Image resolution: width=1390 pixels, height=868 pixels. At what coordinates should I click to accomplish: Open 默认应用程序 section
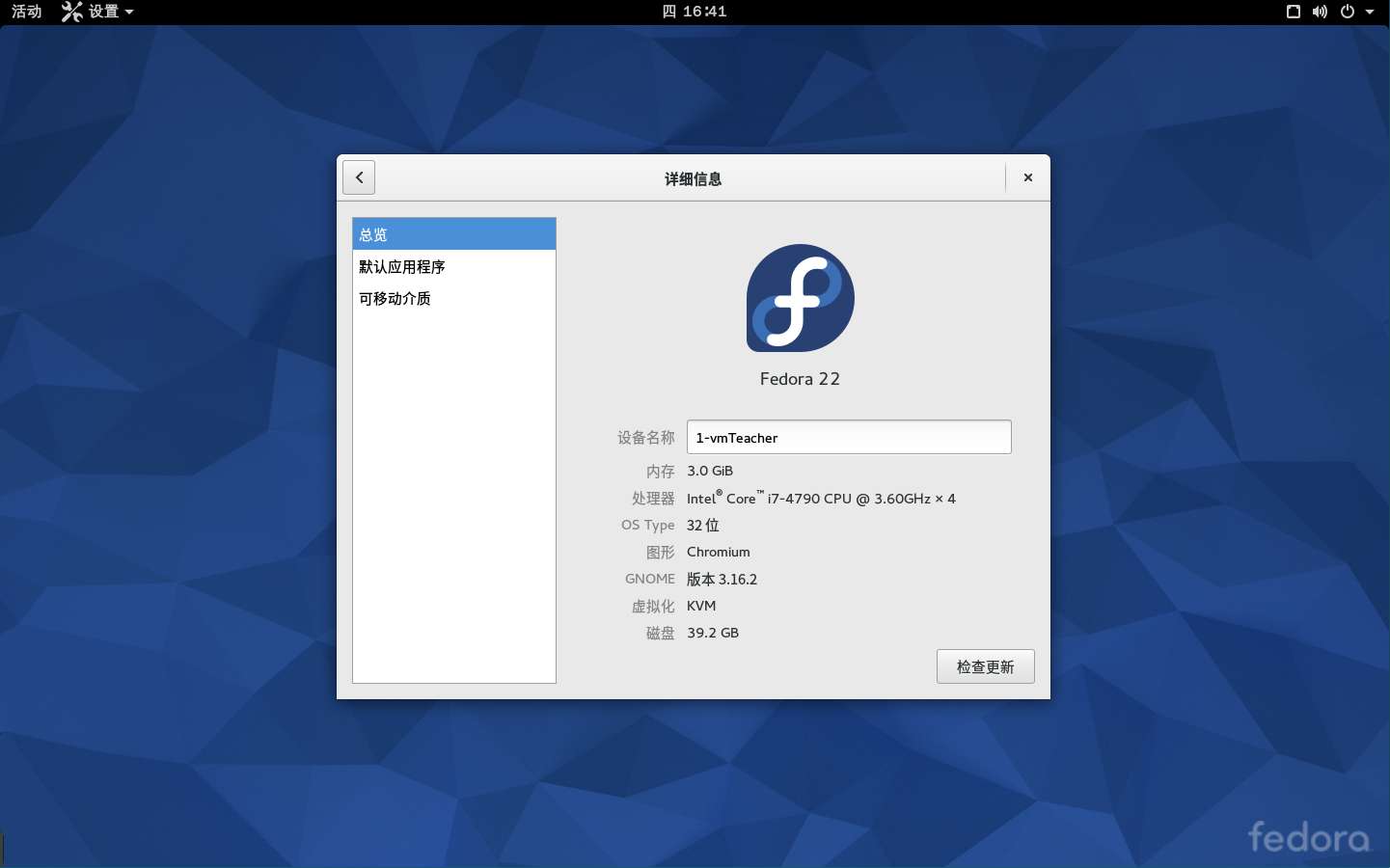[454, 266]
